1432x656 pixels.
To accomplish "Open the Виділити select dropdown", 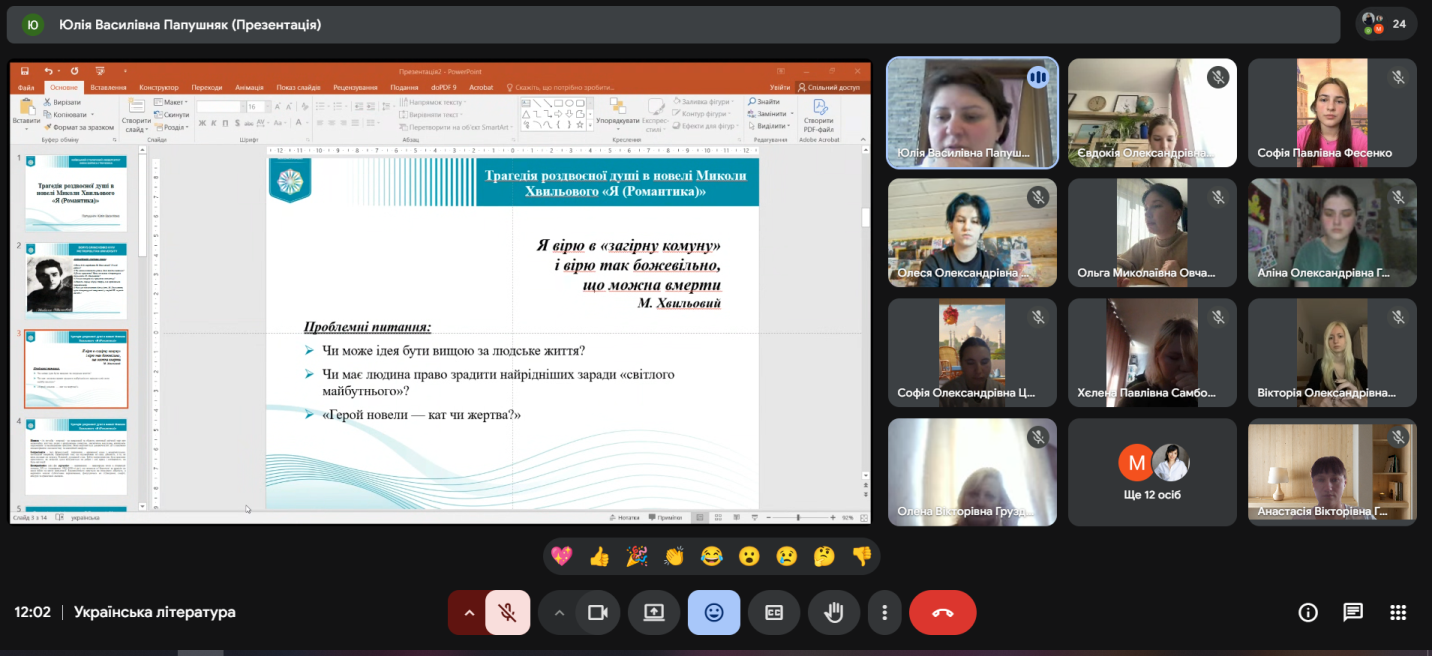I will (x=770, y=126).
